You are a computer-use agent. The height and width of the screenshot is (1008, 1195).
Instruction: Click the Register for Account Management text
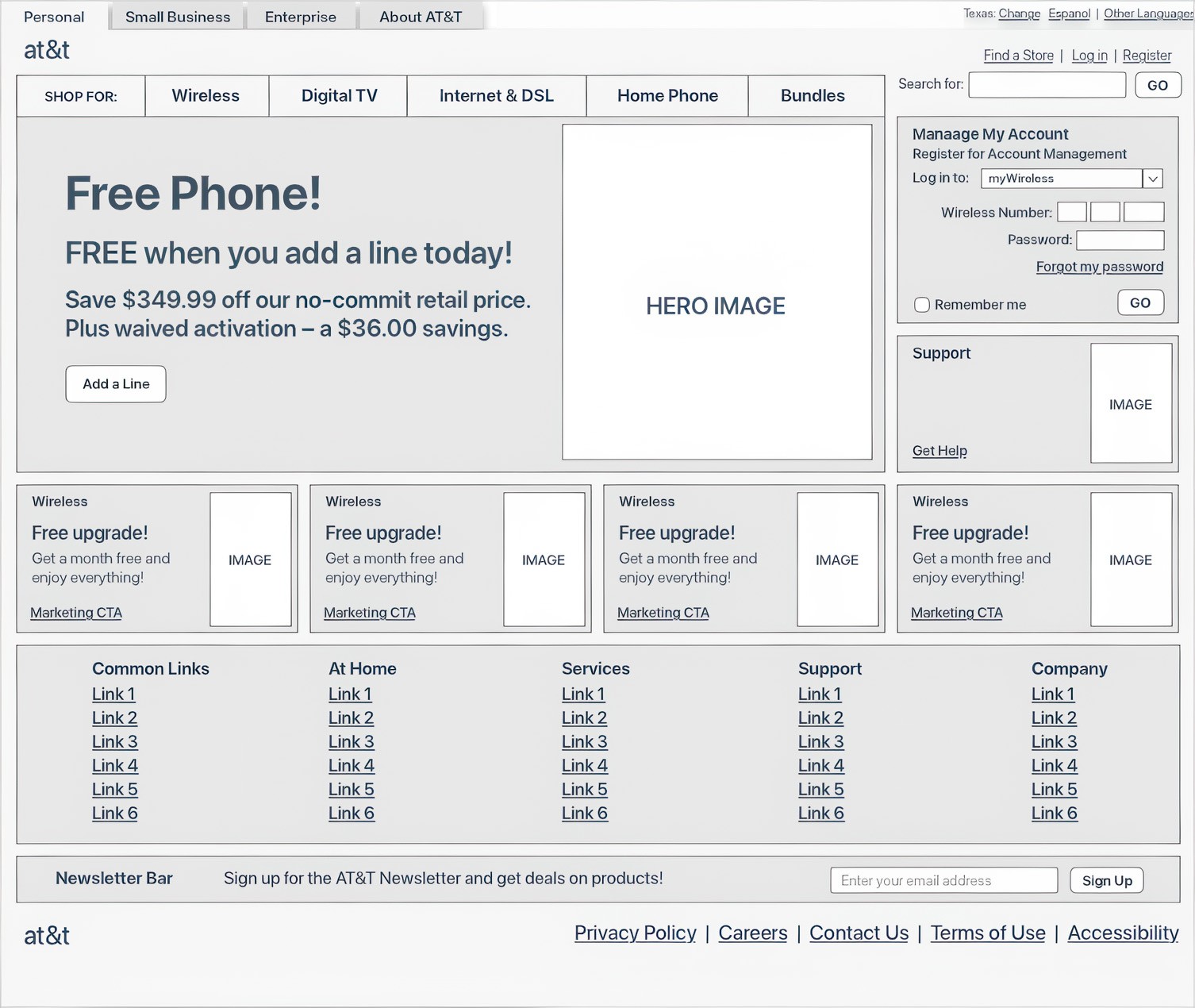[1020, 154]
